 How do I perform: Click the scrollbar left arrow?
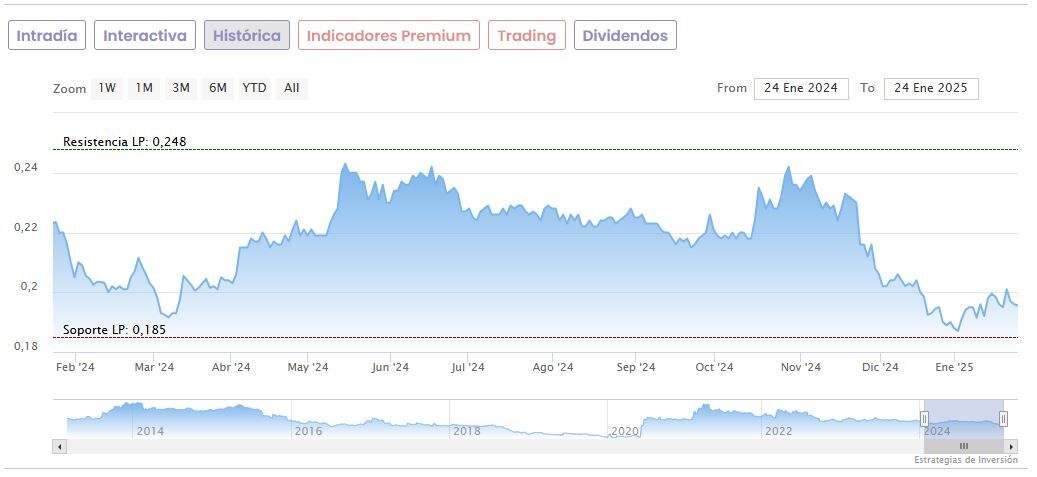tap(60, 446)
